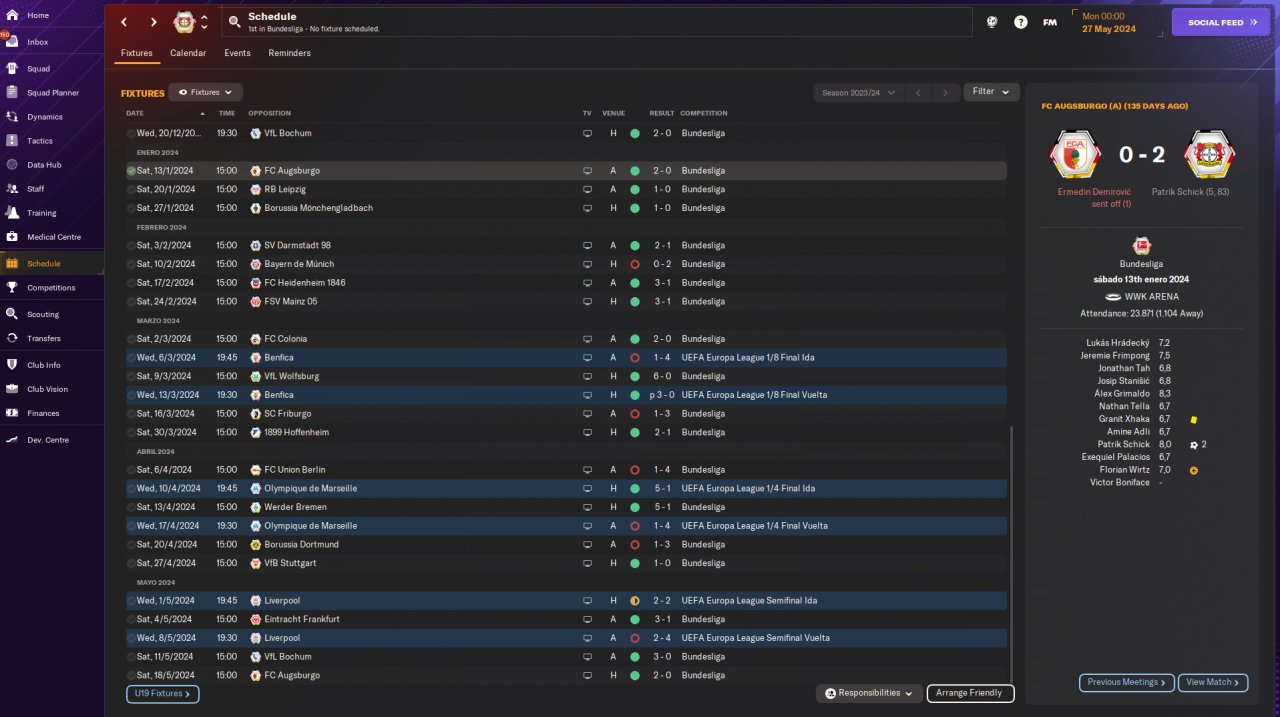Toggle reminder circle for SV Darmstadt 98 fixture
Screen dimensions: 1280x717
(x=131, y=245)
